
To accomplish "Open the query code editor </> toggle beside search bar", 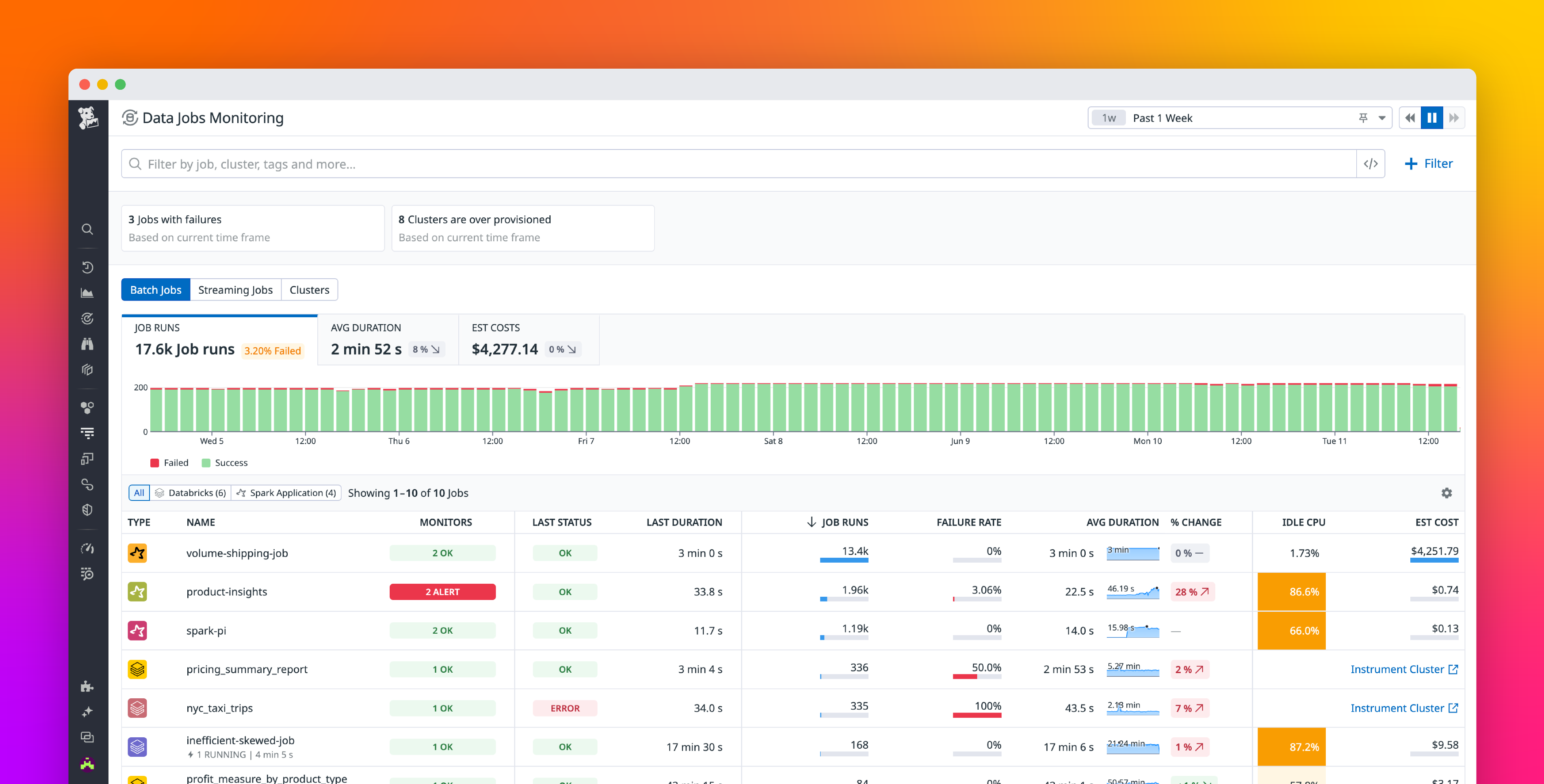I will 1370,163.
